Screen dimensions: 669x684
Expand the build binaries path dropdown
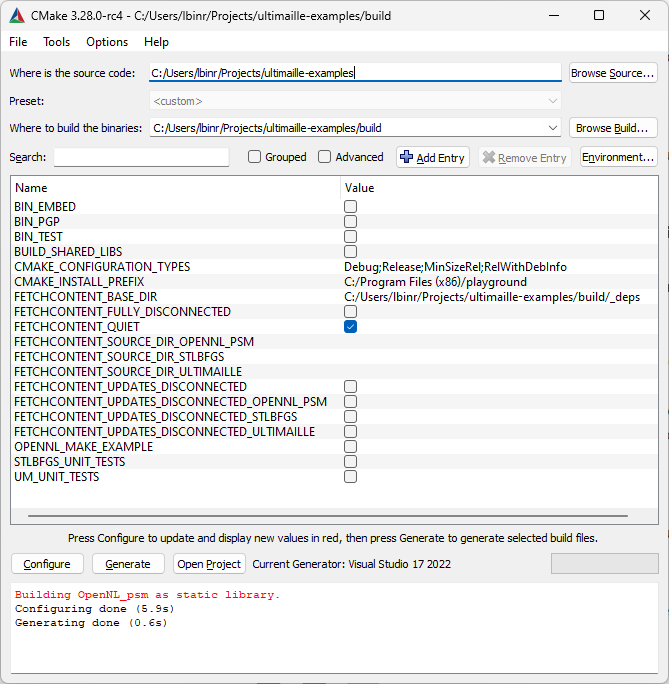[553, 128]
